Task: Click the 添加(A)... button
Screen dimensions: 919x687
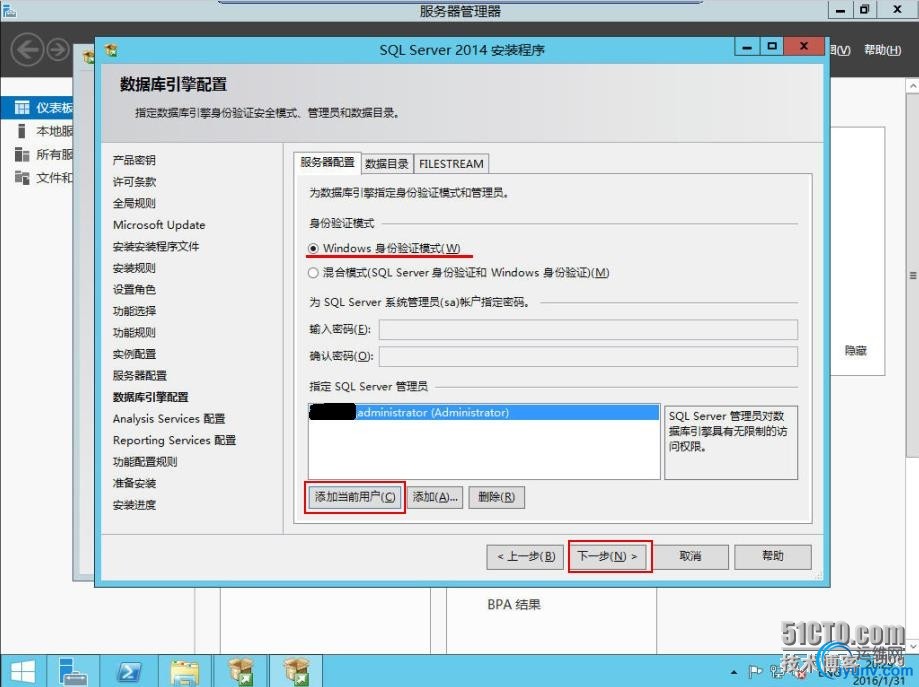Action: [435, 497]
